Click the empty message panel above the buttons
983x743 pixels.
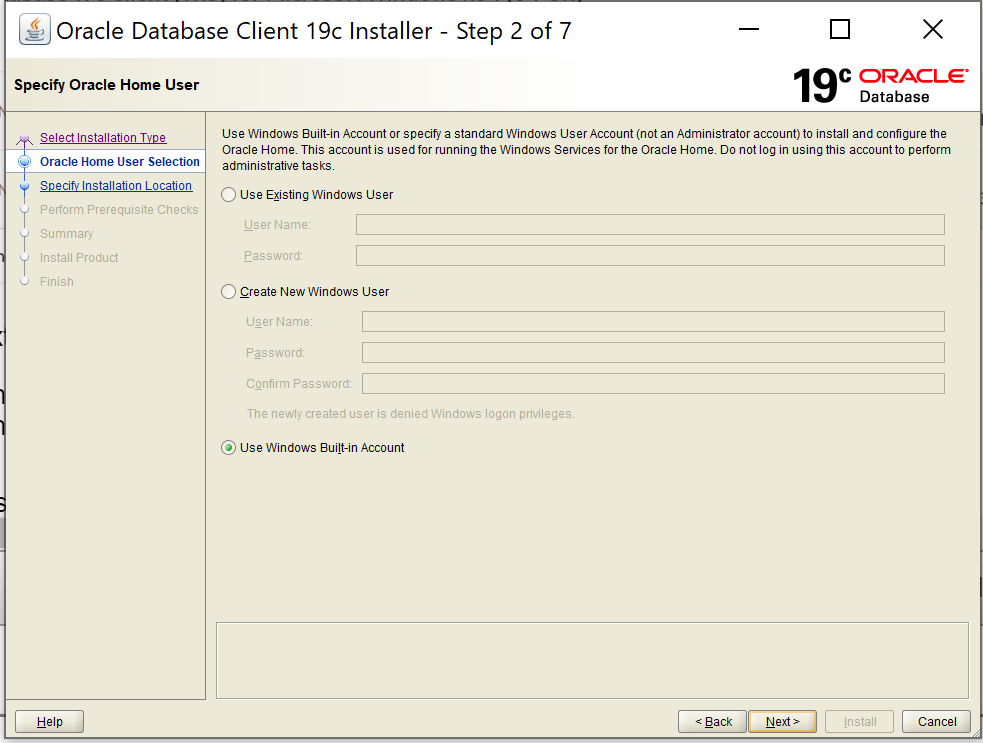(x=592, y=660)
